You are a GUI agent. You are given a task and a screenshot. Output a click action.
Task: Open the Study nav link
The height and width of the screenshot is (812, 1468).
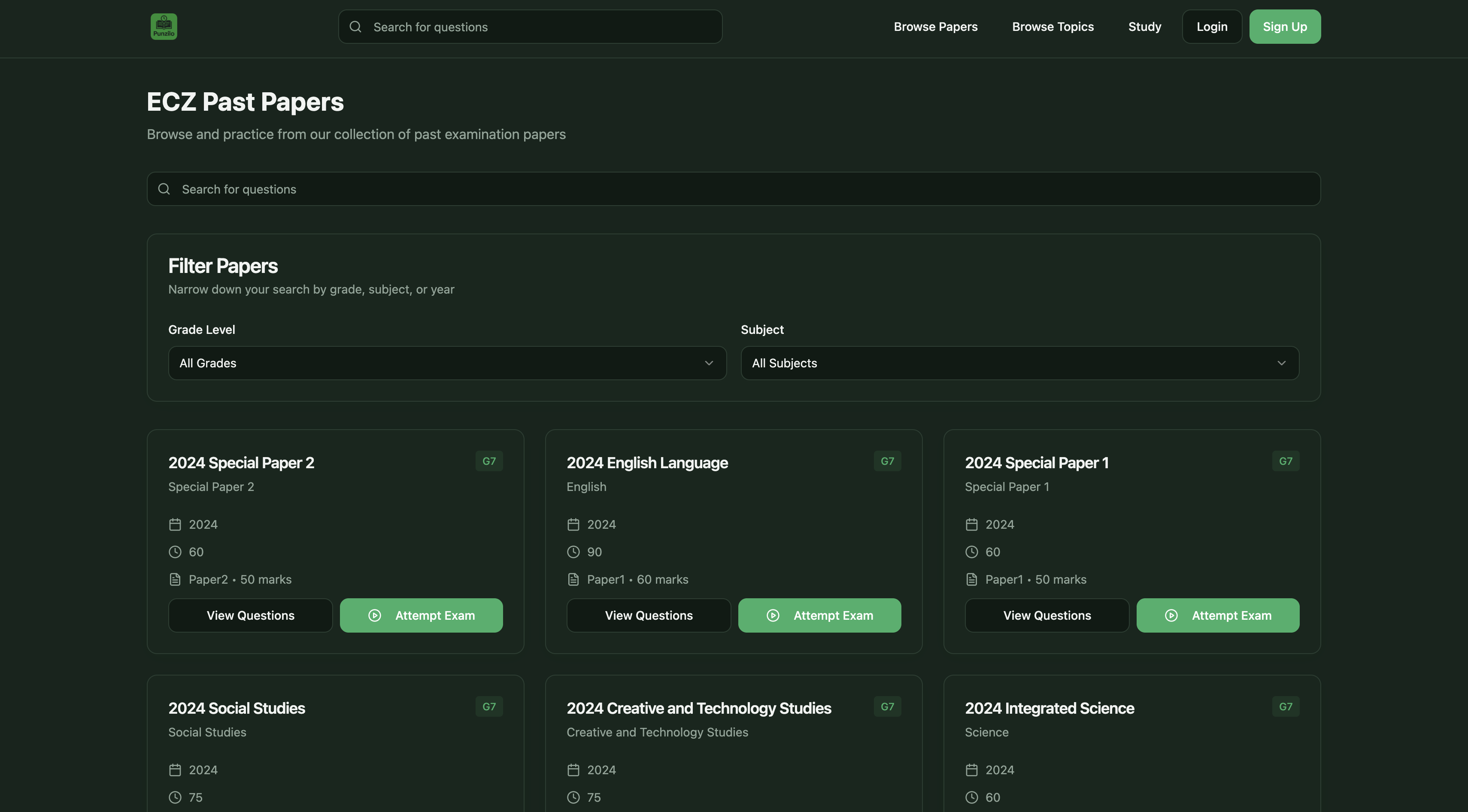(x=1144, y=27)
